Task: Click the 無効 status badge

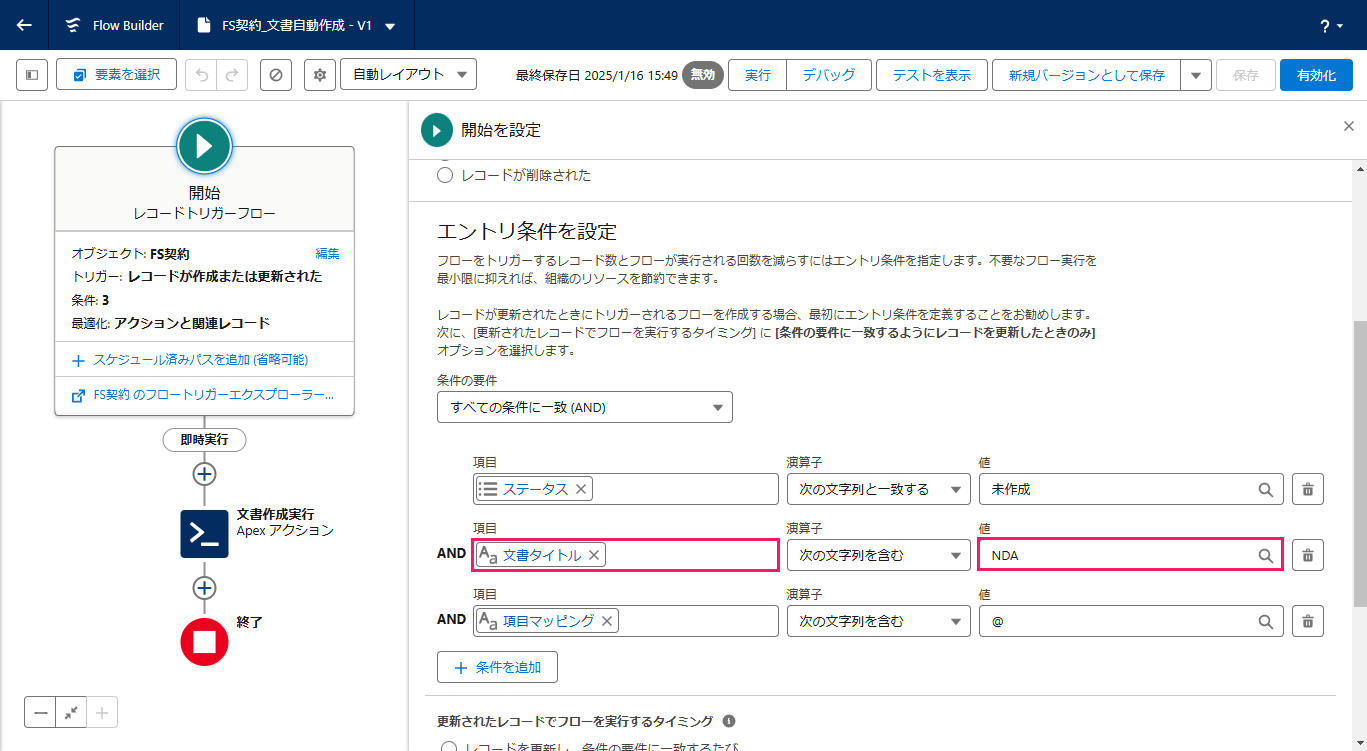Action: pyautogui.click(x=703, y=75)
